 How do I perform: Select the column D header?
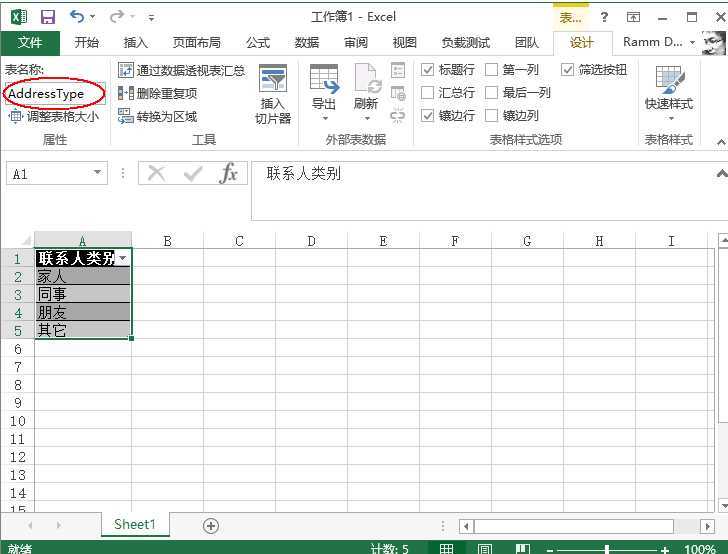click(311, 241)
